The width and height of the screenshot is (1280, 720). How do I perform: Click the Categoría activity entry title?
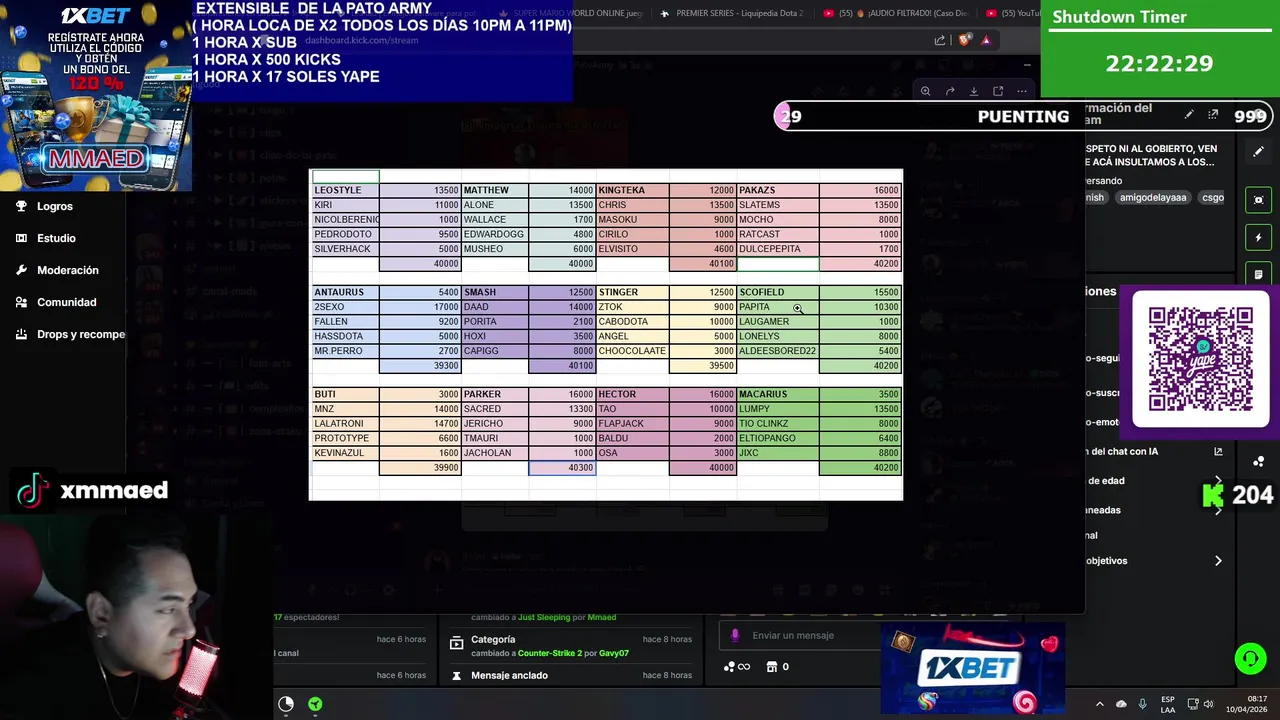pyautogui.click(x=493, y=639)
